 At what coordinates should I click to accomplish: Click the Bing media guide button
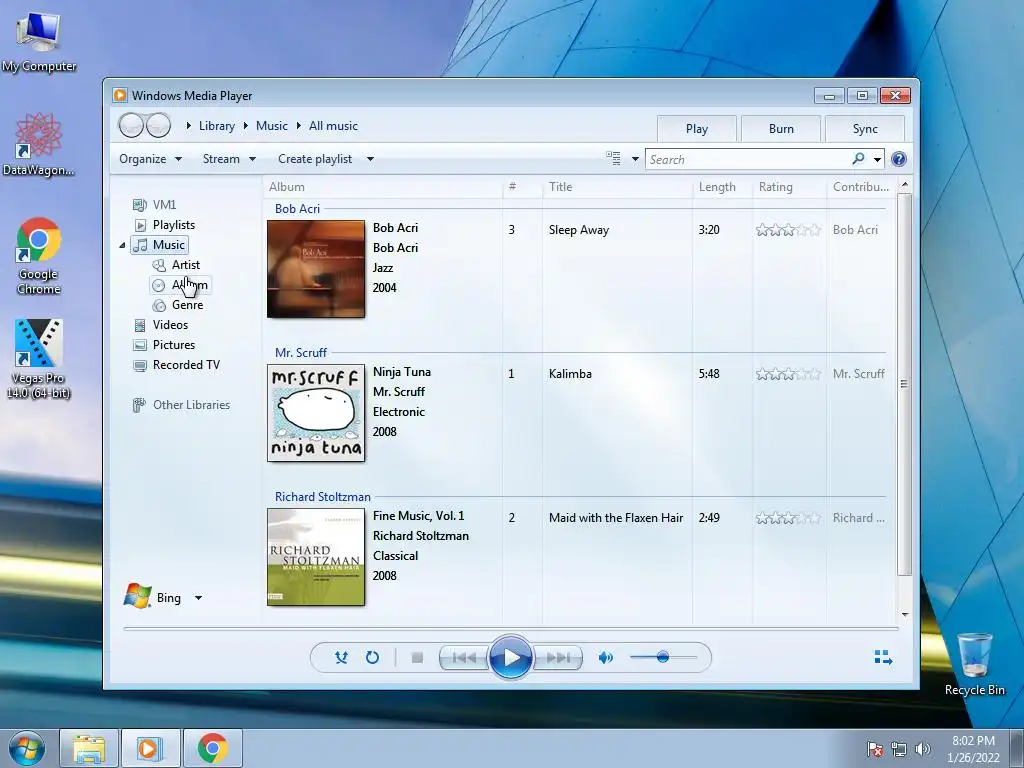[152, 597]
